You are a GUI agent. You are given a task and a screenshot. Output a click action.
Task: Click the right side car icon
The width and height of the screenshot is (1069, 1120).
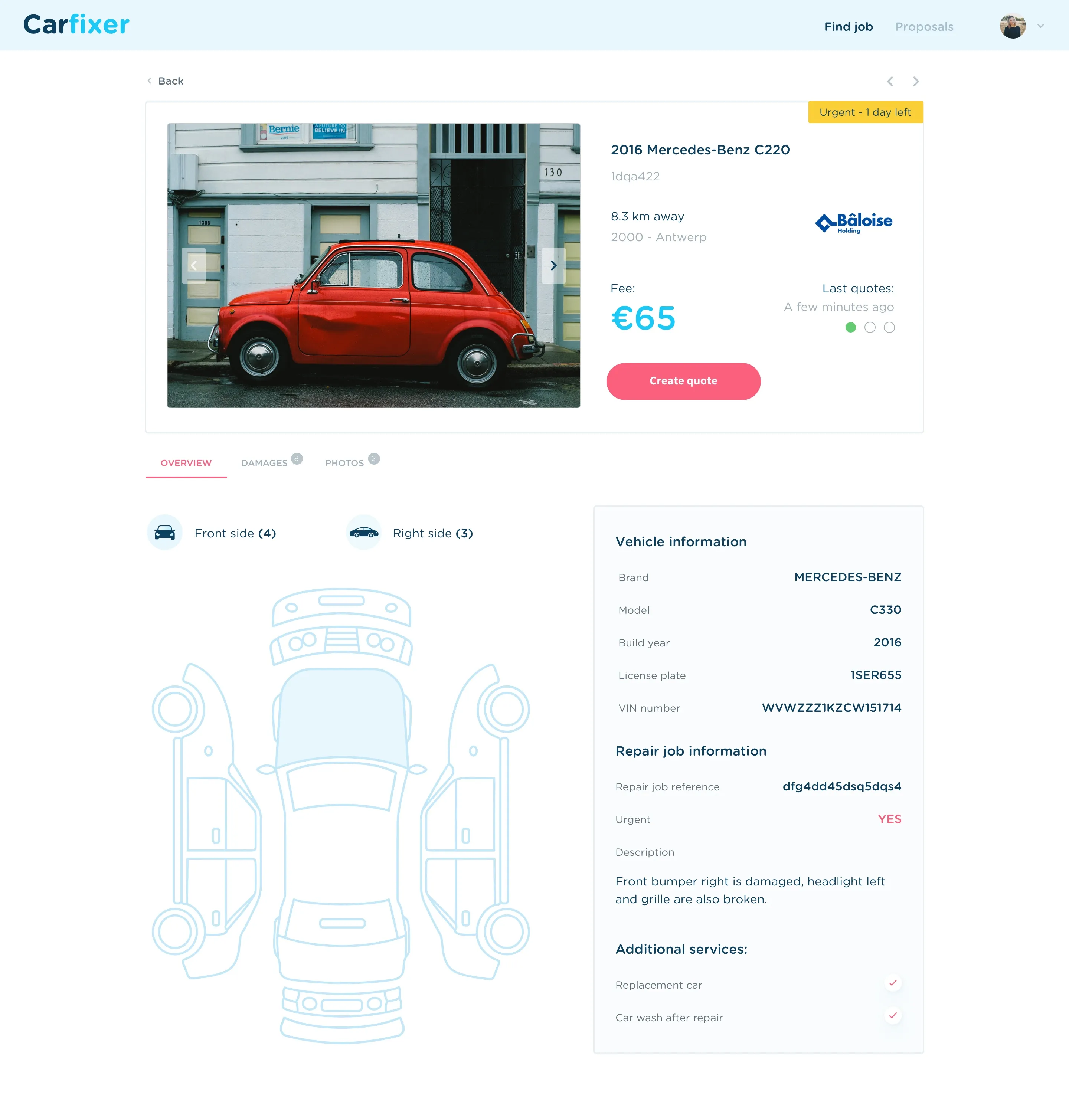363,533
